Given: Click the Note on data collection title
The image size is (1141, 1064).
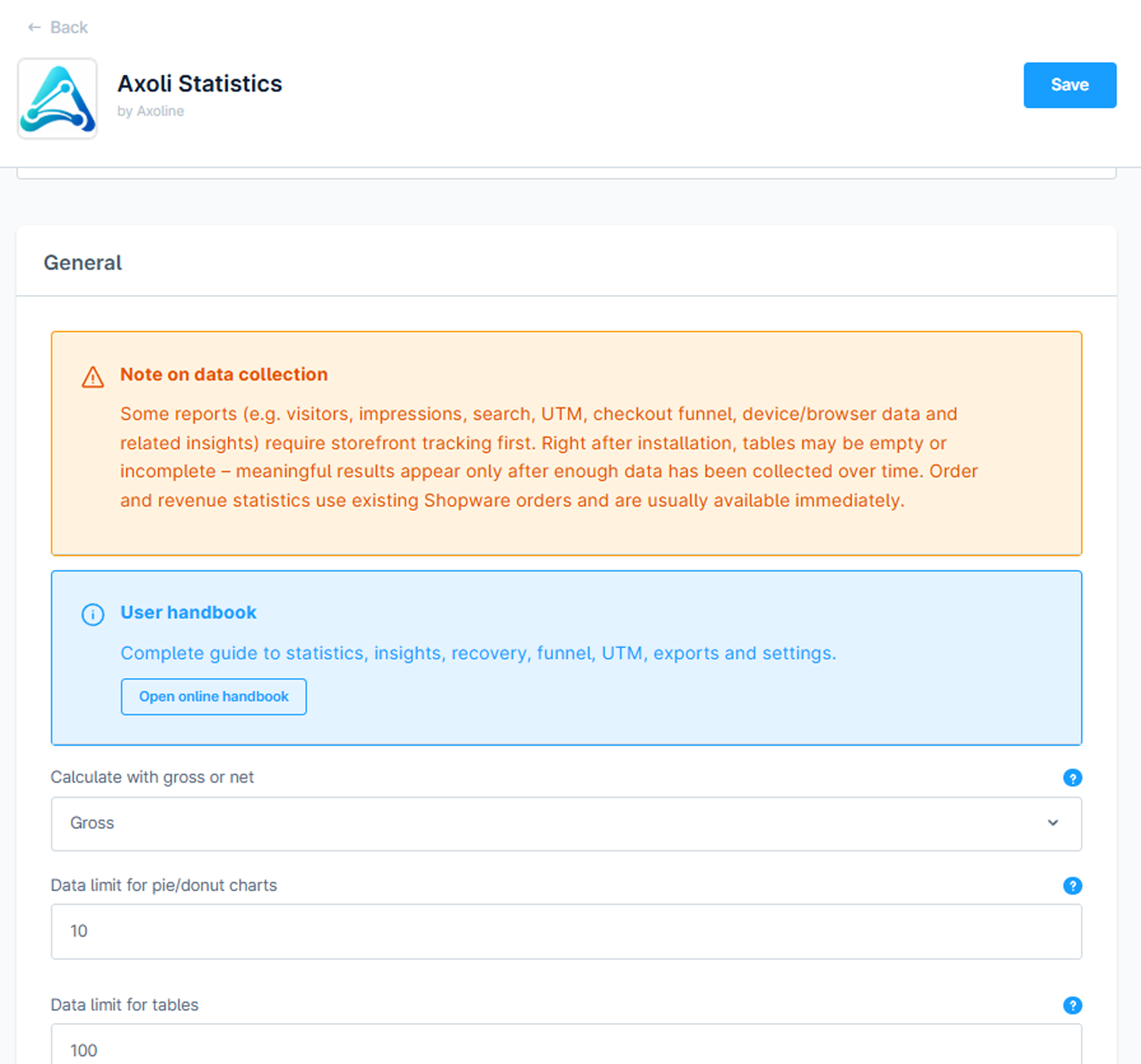Looking at the screenshot, I should [224, 374].
